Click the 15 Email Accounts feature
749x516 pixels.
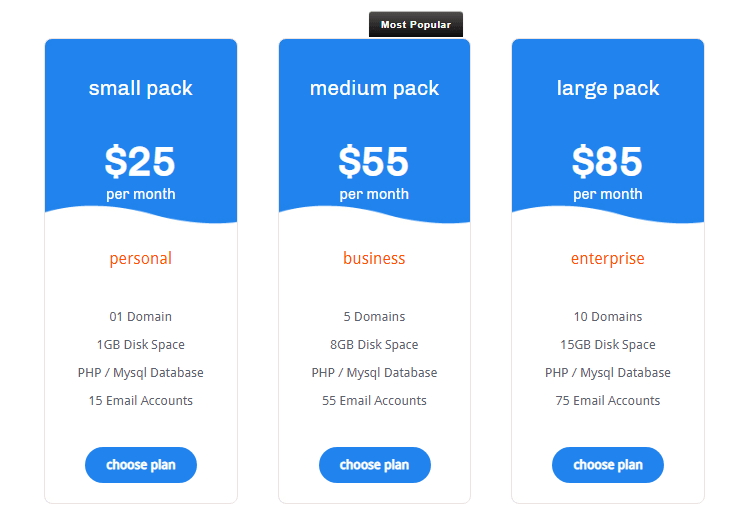click(141, 400)
